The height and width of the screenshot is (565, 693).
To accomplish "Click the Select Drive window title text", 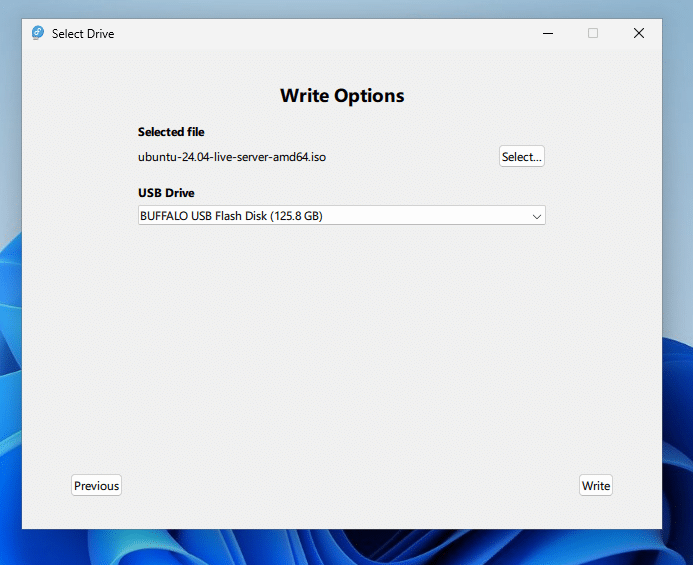I will [83, 34].
